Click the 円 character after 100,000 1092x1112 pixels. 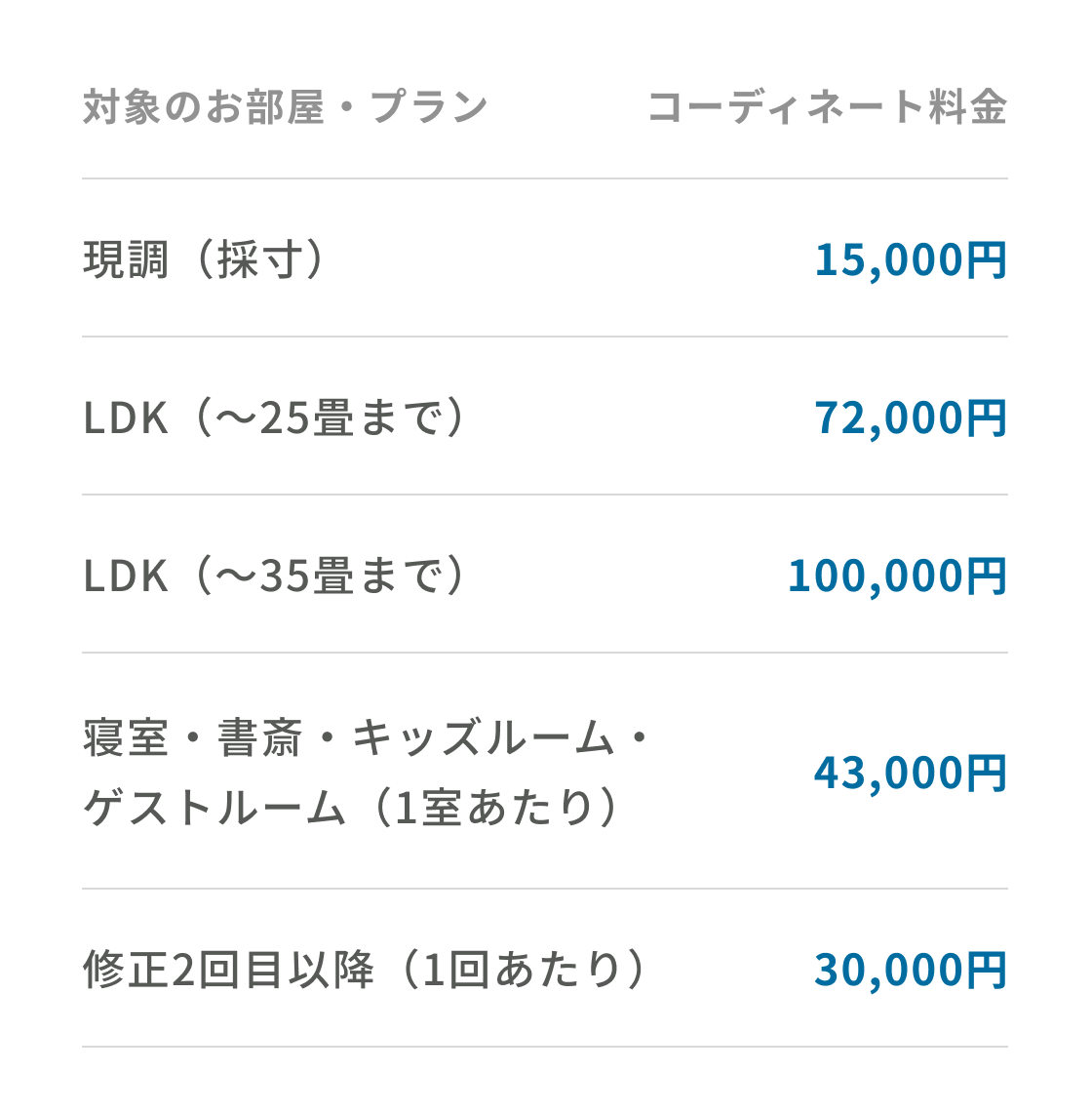click(x=987, y=576)
